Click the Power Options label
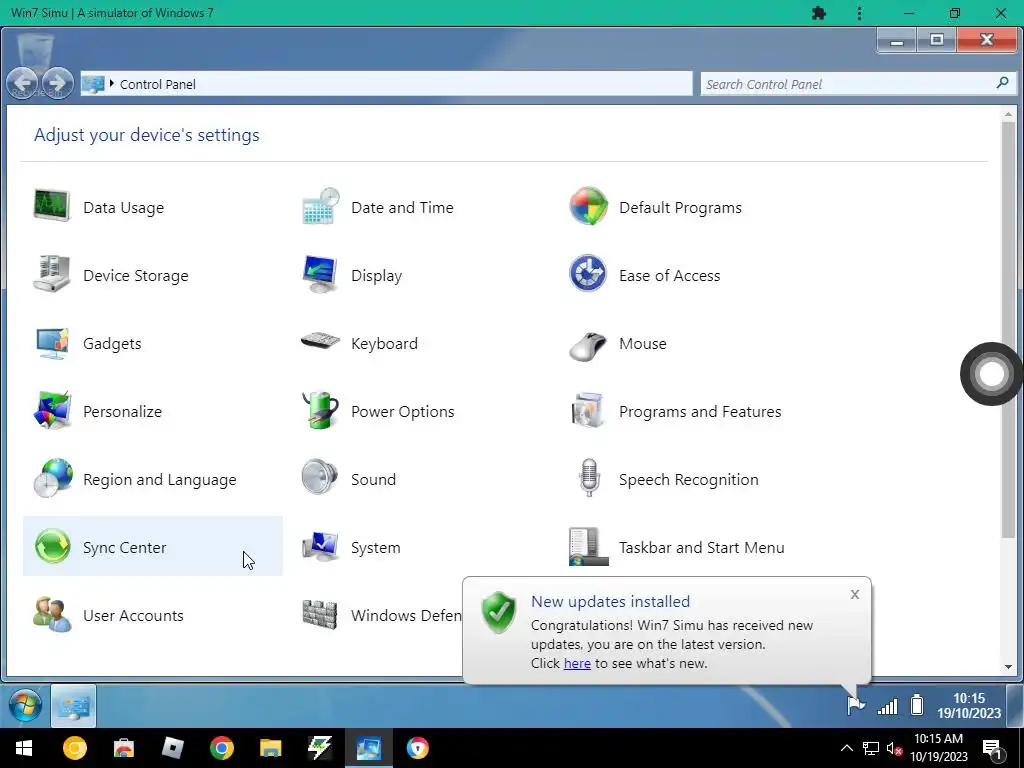Image resolution: width=1024 pixels, height=768 pixels. point(402,411)
